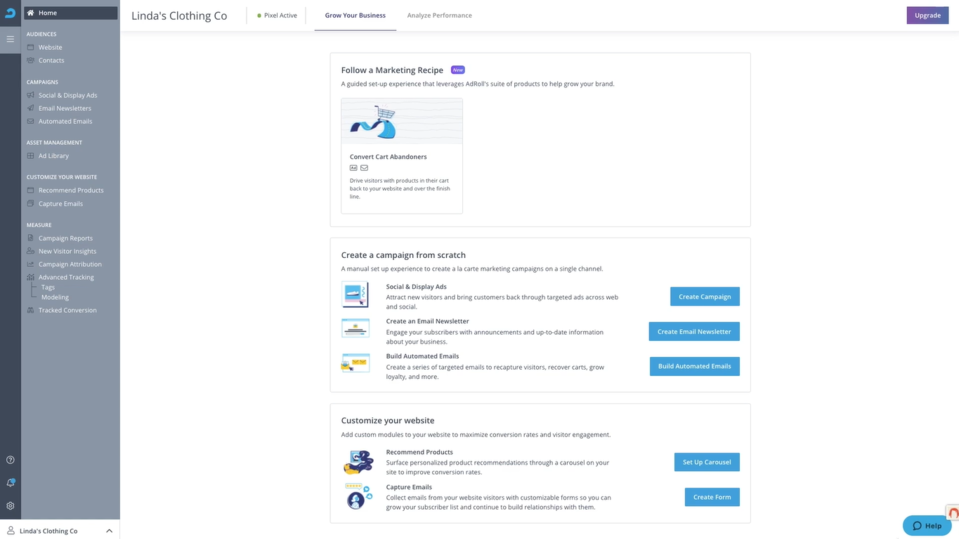The width and height of the screenshot is (959, 539).
Task: Click the Recommend Products illustration icon
Action: click(x=358, y=462)
